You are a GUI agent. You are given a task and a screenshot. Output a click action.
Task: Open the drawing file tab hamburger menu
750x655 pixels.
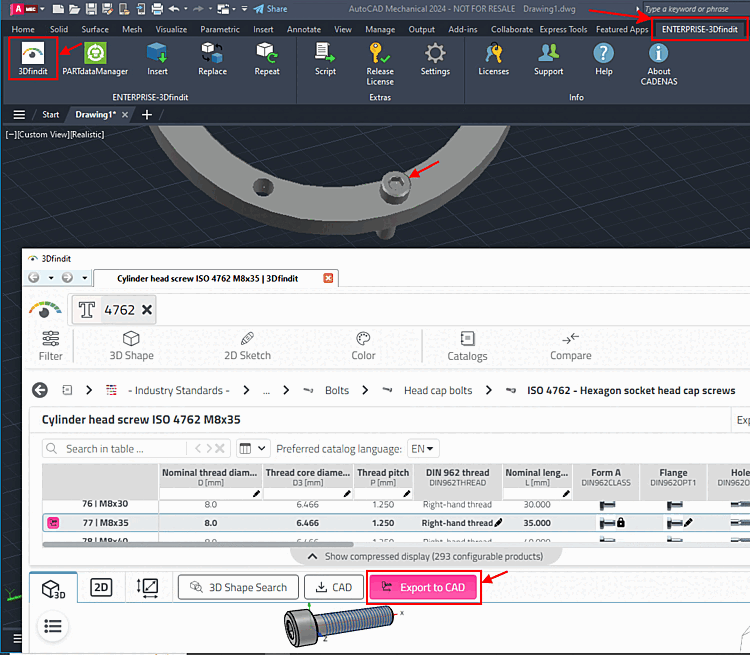19,115
